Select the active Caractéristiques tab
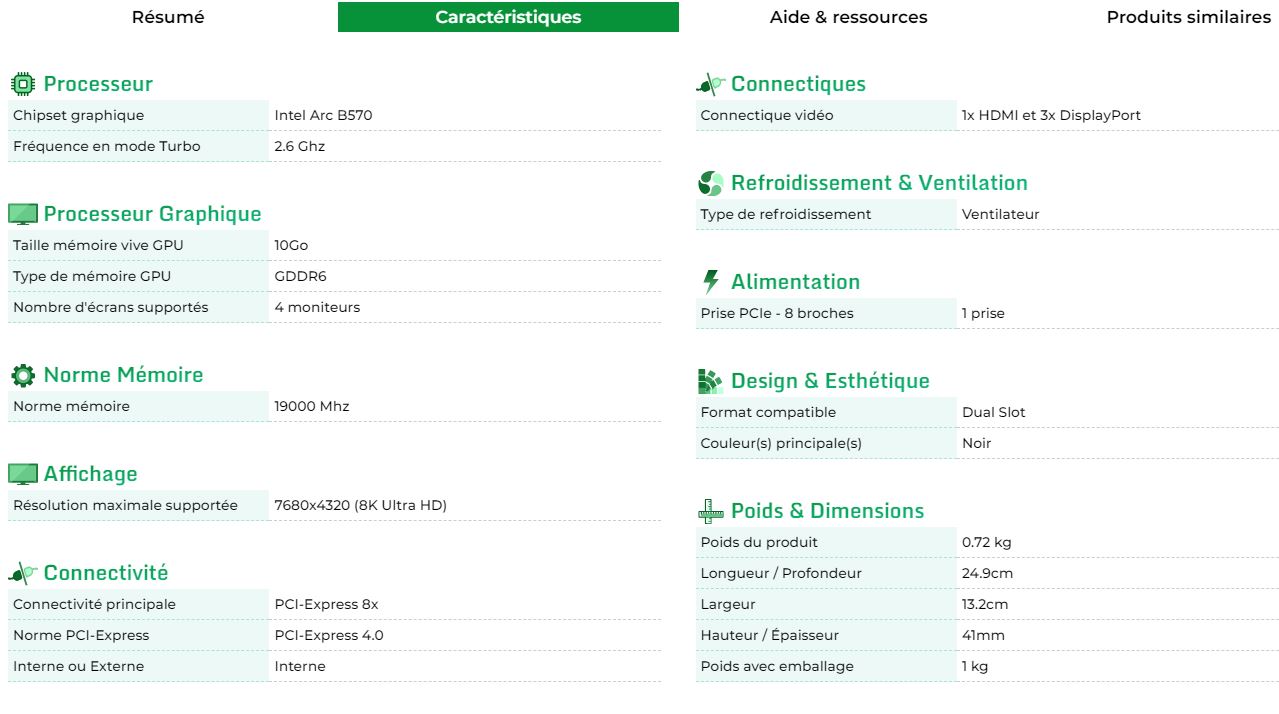 click(509, 17)
